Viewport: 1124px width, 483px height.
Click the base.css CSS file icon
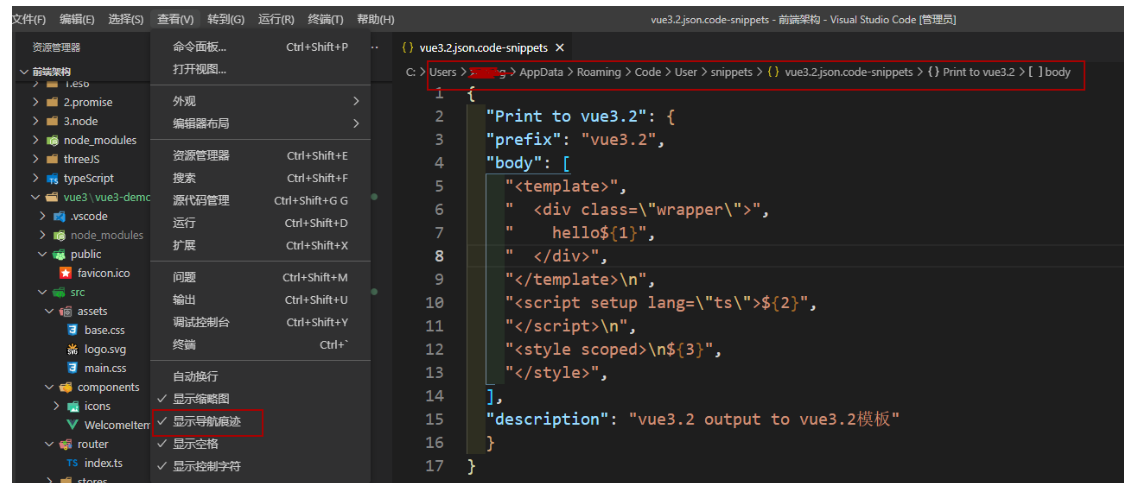coord(72,330)
